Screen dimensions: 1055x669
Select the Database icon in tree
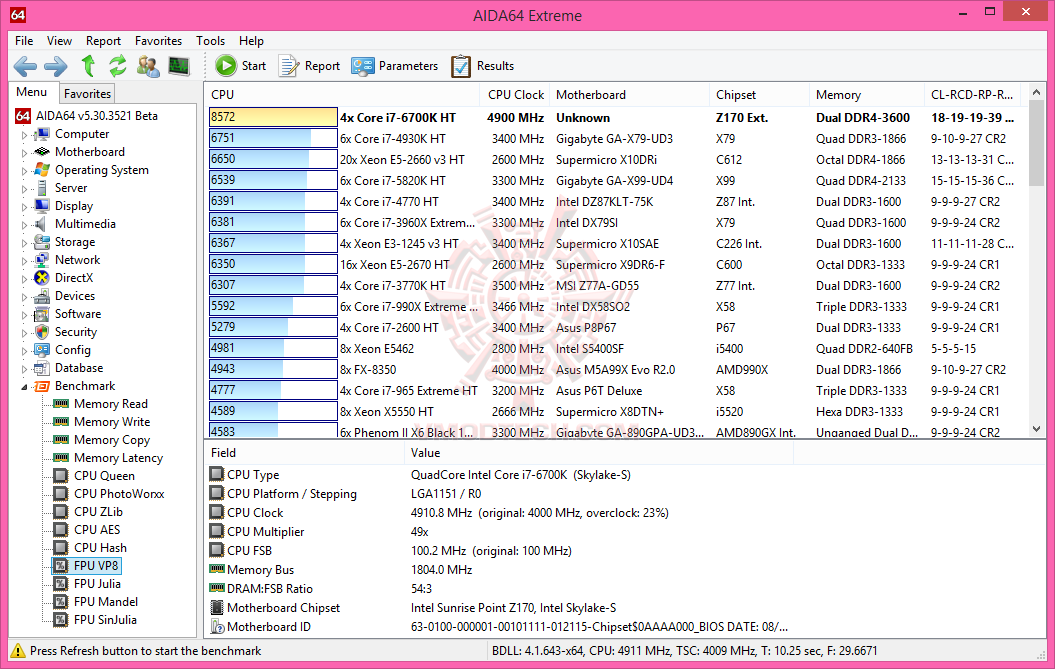point(42,368)
